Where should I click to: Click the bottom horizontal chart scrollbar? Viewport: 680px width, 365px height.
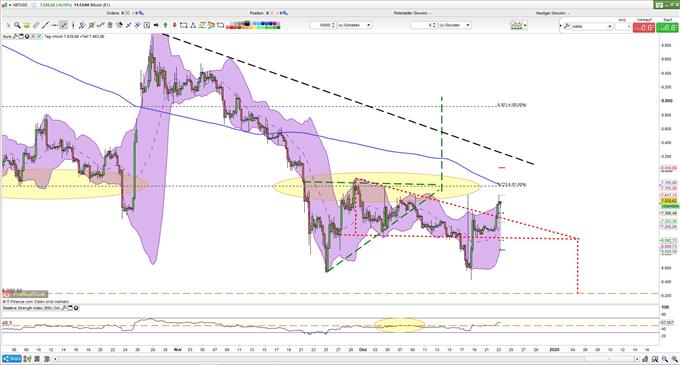346,359
